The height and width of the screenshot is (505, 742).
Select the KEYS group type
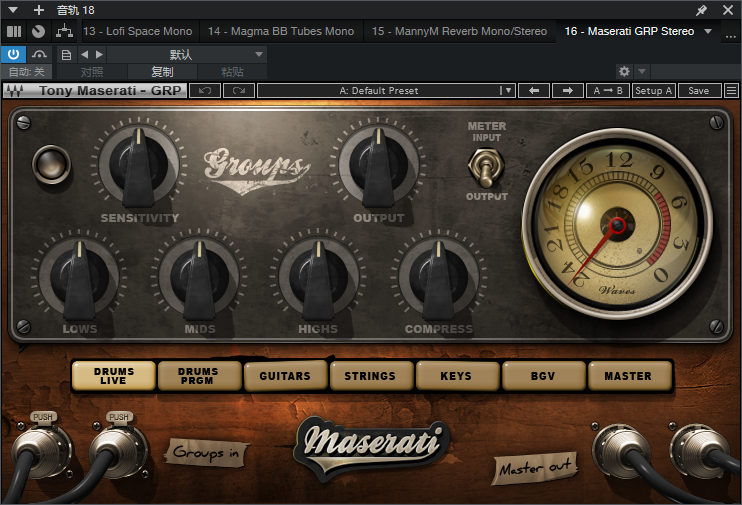pyautogui.click(x=456, y=376)
